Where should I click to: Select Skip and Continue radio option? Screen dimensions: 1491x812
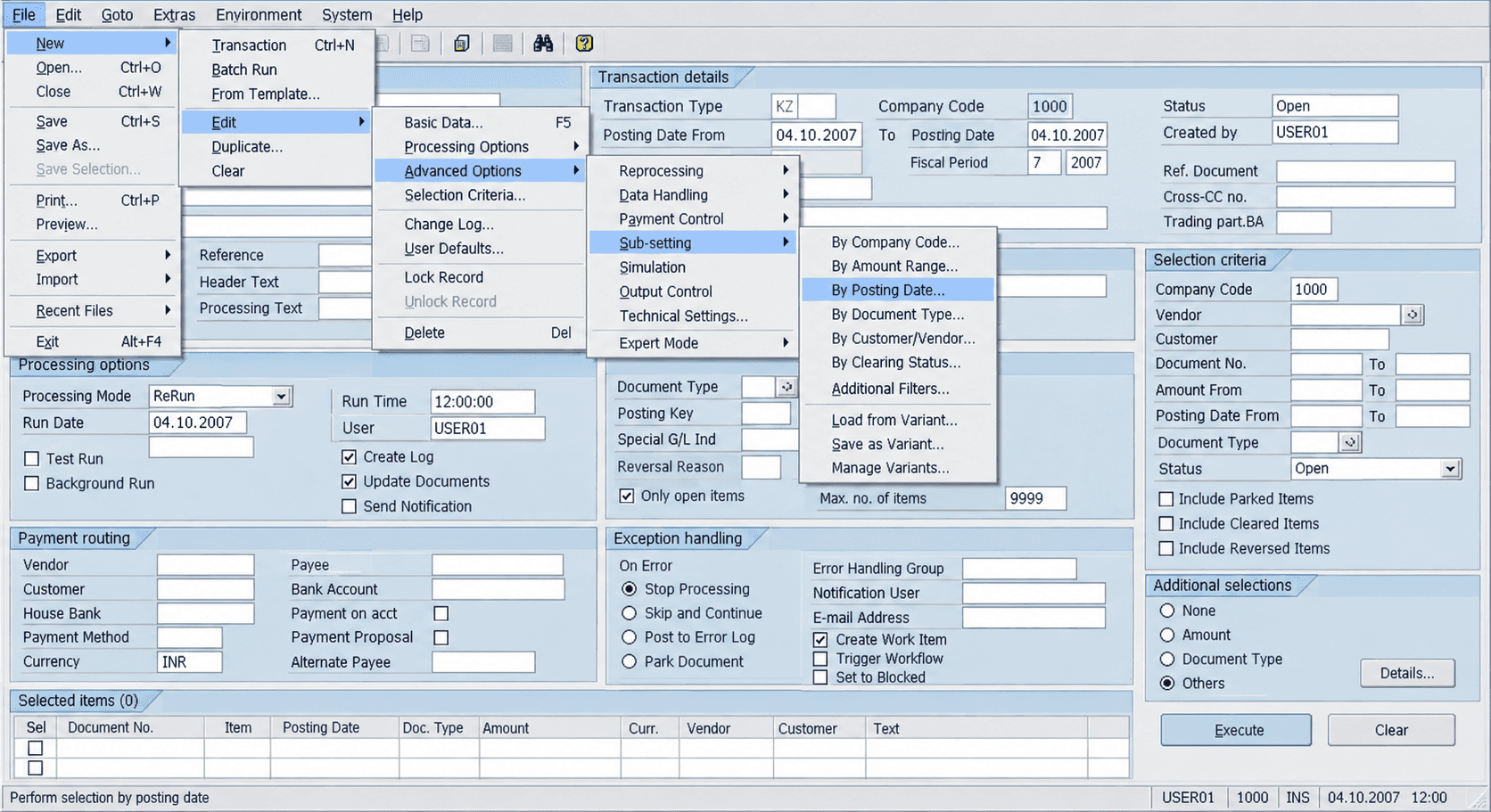pyautogui.click(x=629, y=613)
